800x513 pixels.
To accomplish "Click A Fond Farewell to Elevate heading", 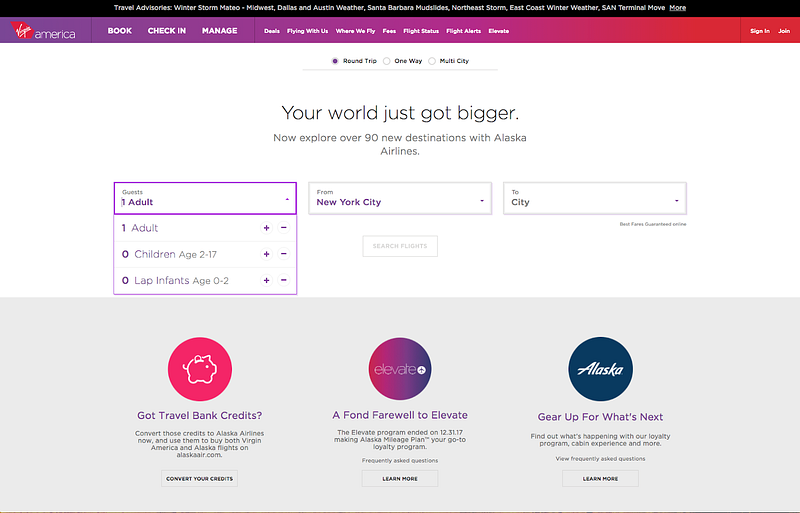I will coord(400,415).
